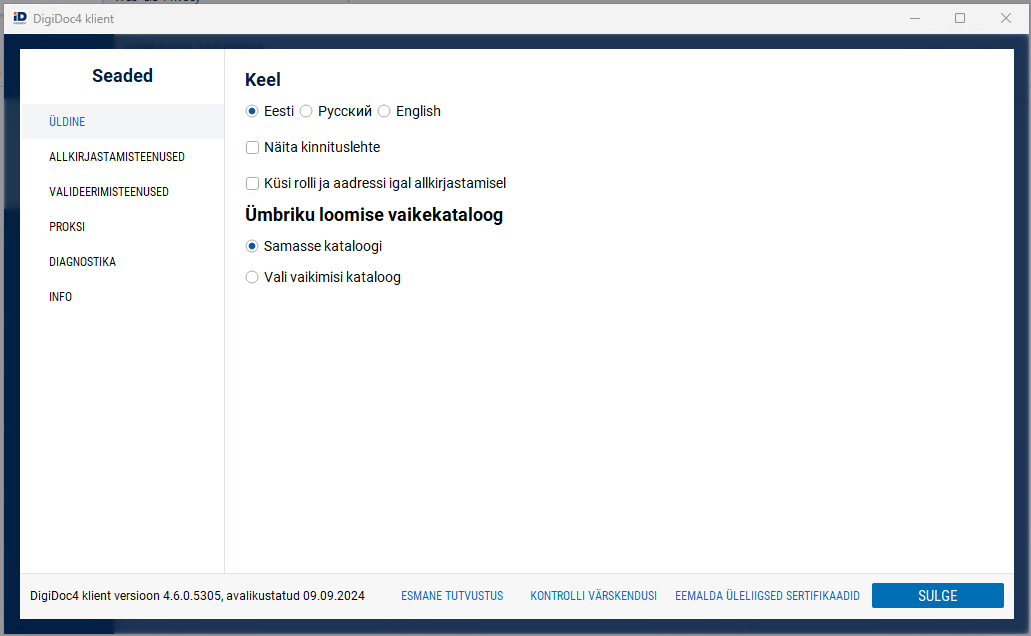The width and height of the screenshot is (1031, 636).
Task: Open the Üldine settings tab
Action: (x=122, y=122)
